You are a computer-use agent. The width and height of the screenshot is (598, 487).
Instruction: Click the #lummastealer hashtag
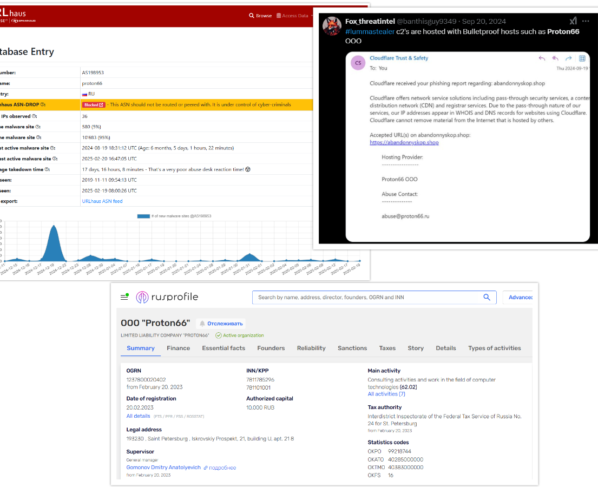[x=370, y=32]
